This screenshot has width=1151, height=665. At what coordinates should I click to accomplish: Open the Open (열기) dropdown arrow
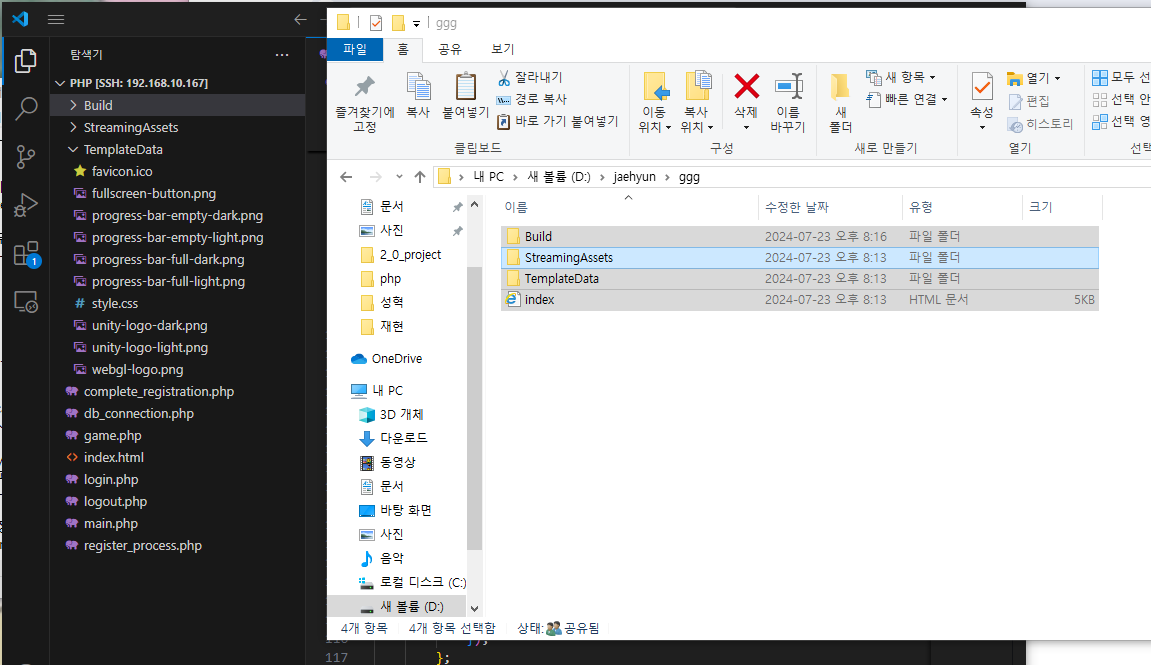(1058, 78)
